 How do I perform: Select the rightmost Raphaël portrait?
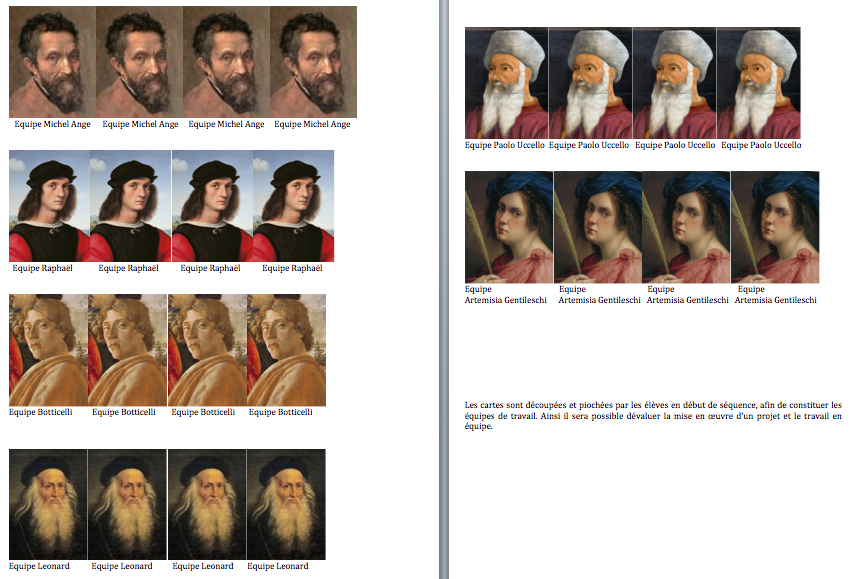[294, 206]
